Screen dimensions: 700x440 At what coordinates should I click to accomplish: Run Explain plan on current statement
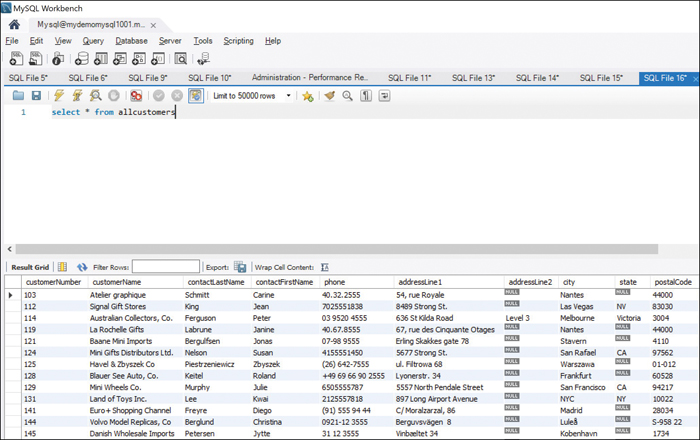point(96,95)
